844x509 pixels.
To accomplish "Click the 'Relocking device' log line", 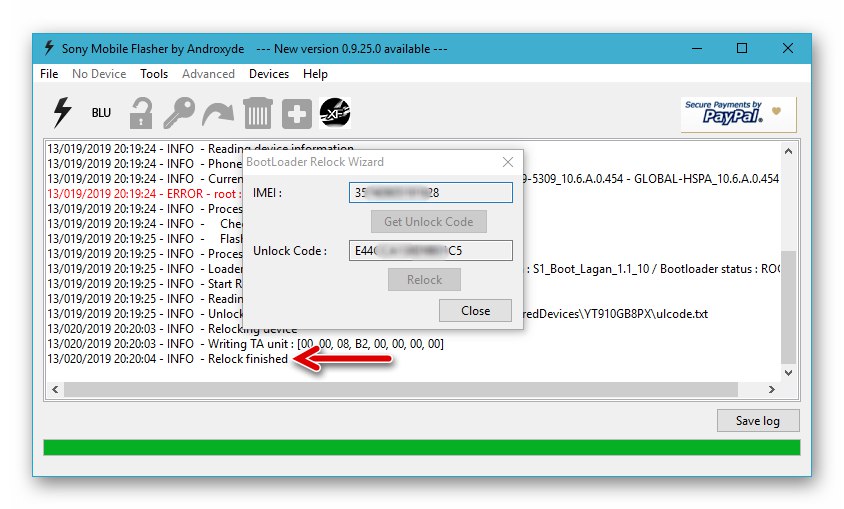I will (x=172, y=329).
